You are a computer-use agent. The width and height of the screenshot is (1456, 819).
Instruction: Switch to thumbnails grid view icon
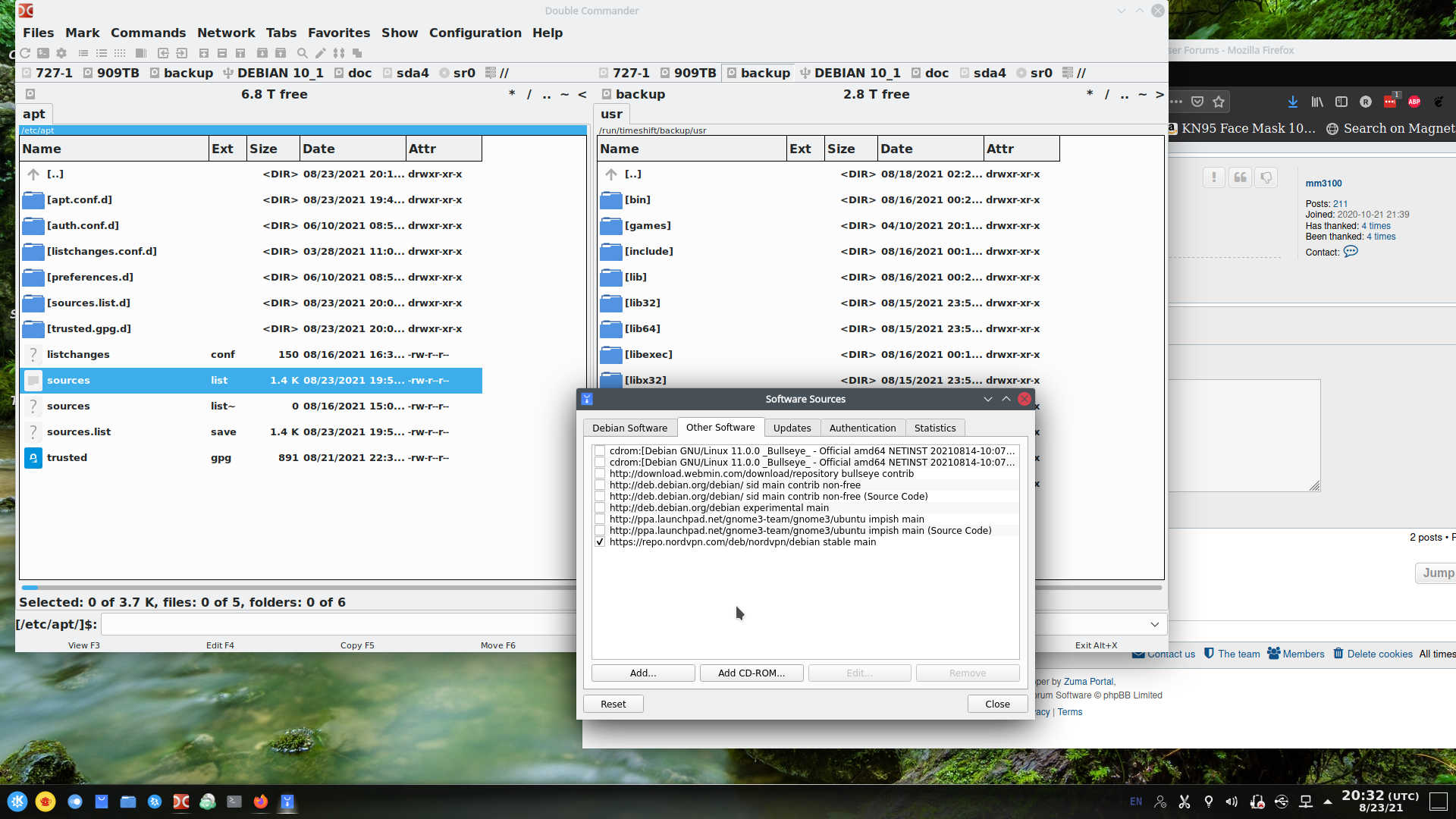(x=120, y=53)
